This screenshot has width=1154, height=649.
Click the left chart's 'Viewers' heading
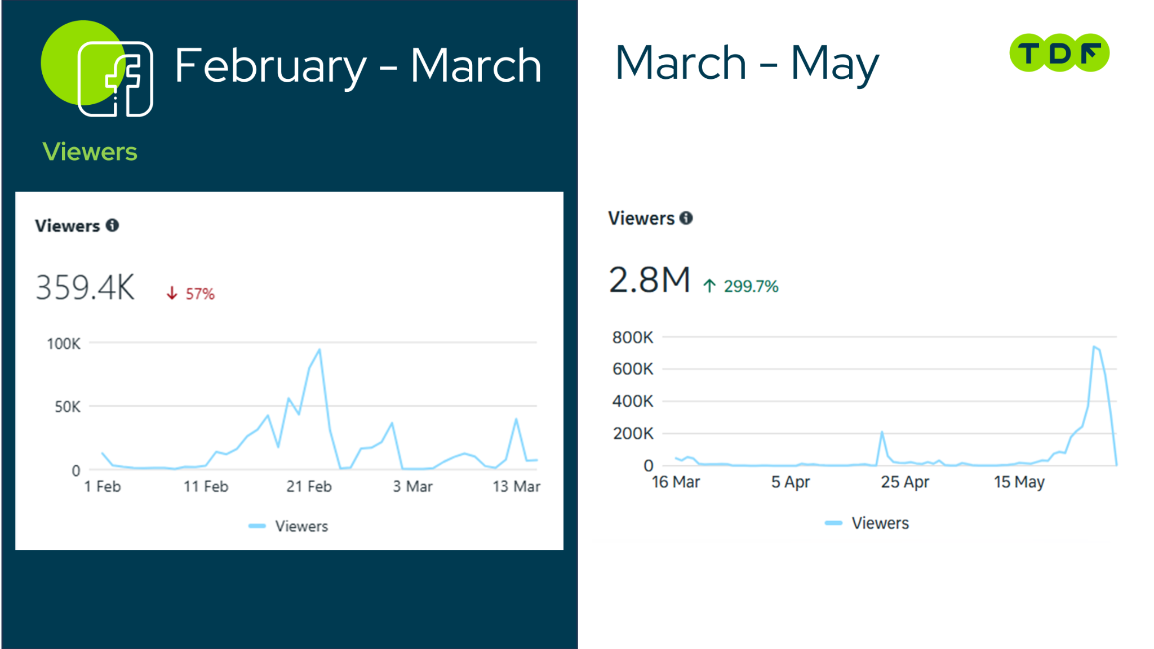(67, 226)
